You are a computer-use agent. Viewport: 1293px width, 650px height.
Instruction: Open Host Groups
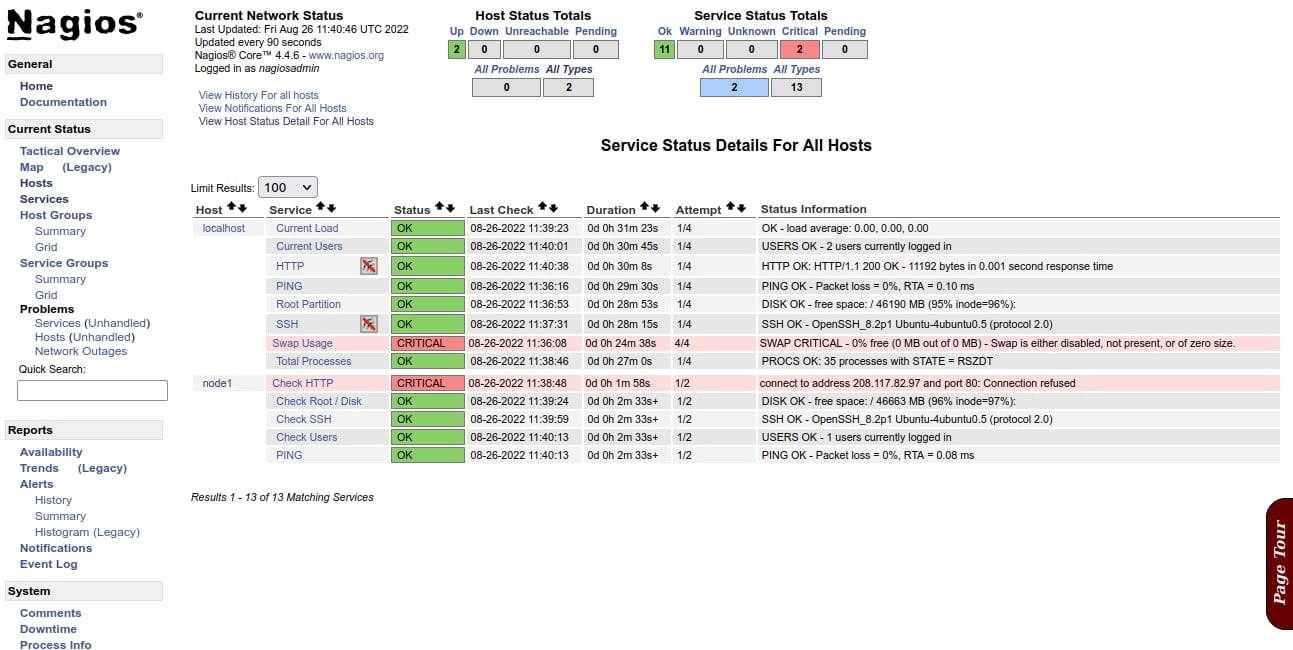pyautogui.click(x=56, y=215)
